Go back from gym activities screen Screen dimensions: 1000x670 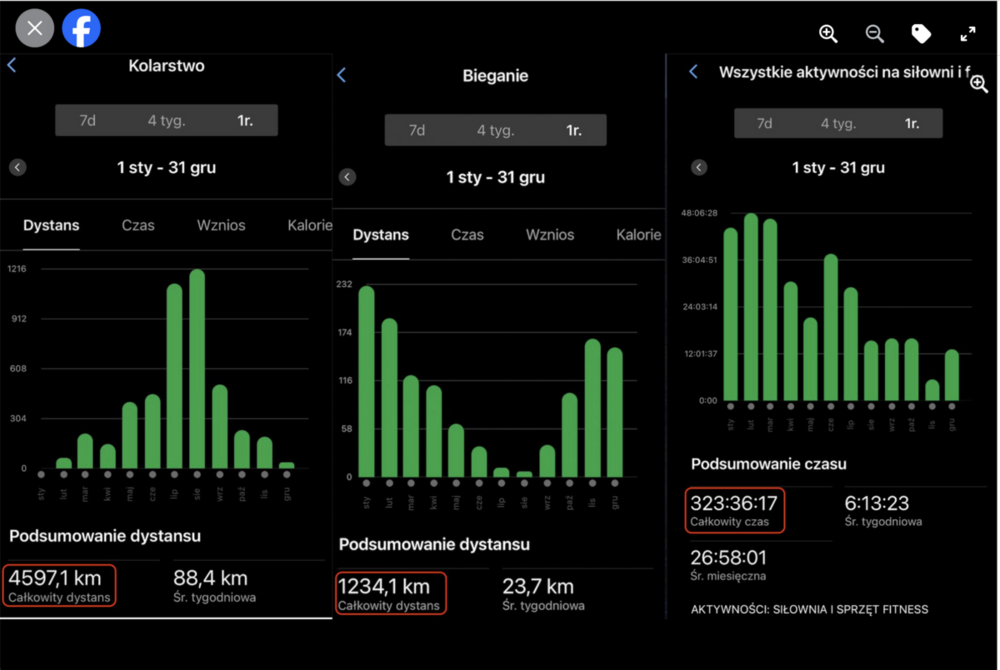coord(694,72)
